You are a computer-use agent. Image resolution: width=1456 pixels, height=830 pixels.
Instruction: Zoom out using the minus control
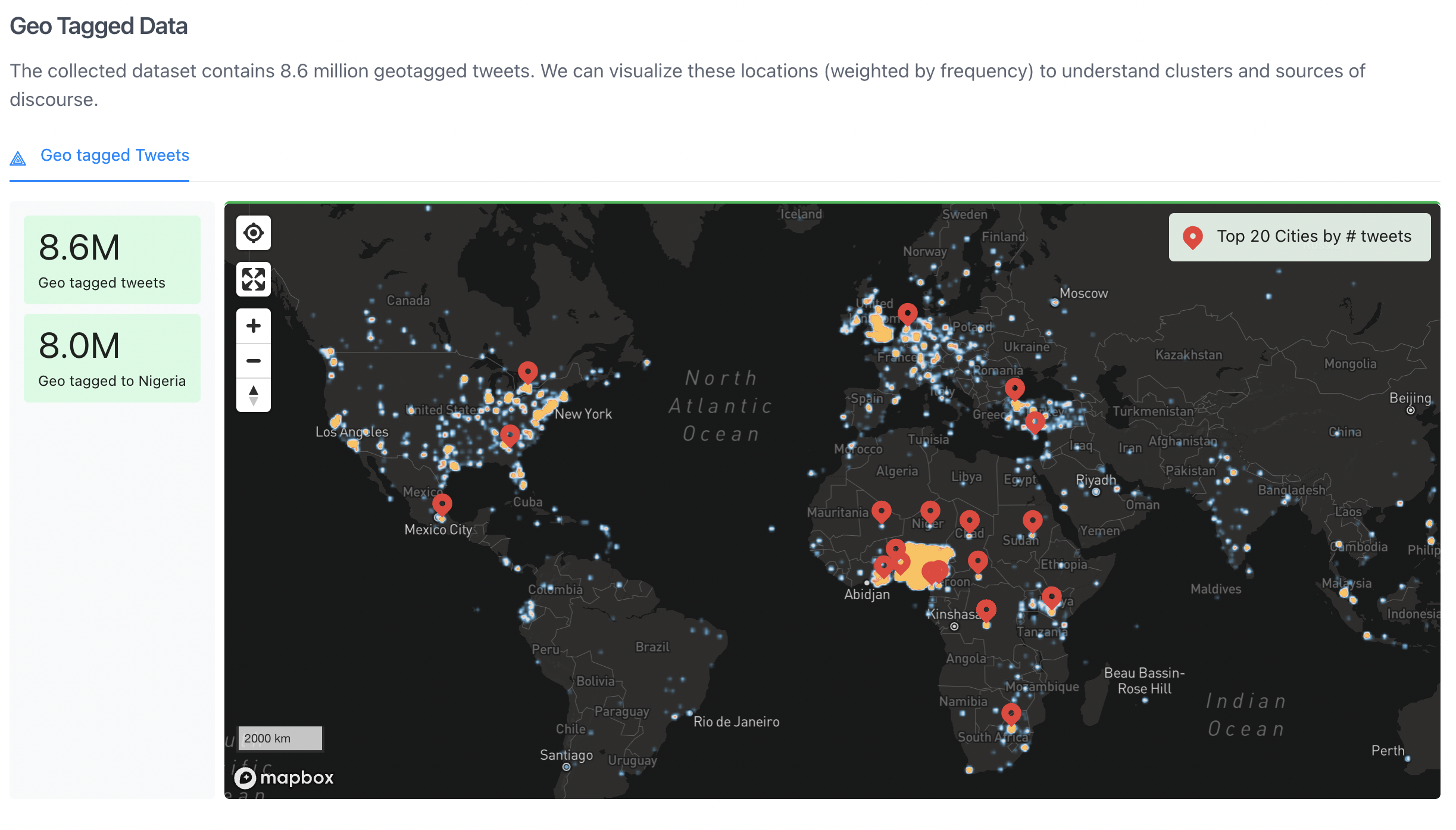pos(254,361)
